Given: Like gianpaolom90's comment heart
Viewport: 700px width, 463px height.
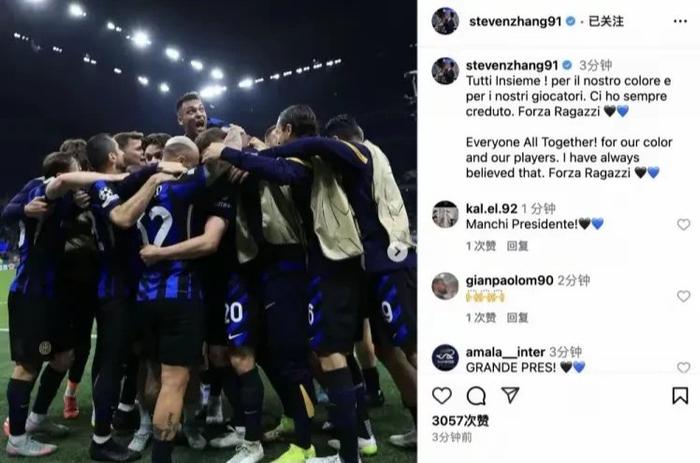Looking at the screenshot, I should (x=683, y=296).
